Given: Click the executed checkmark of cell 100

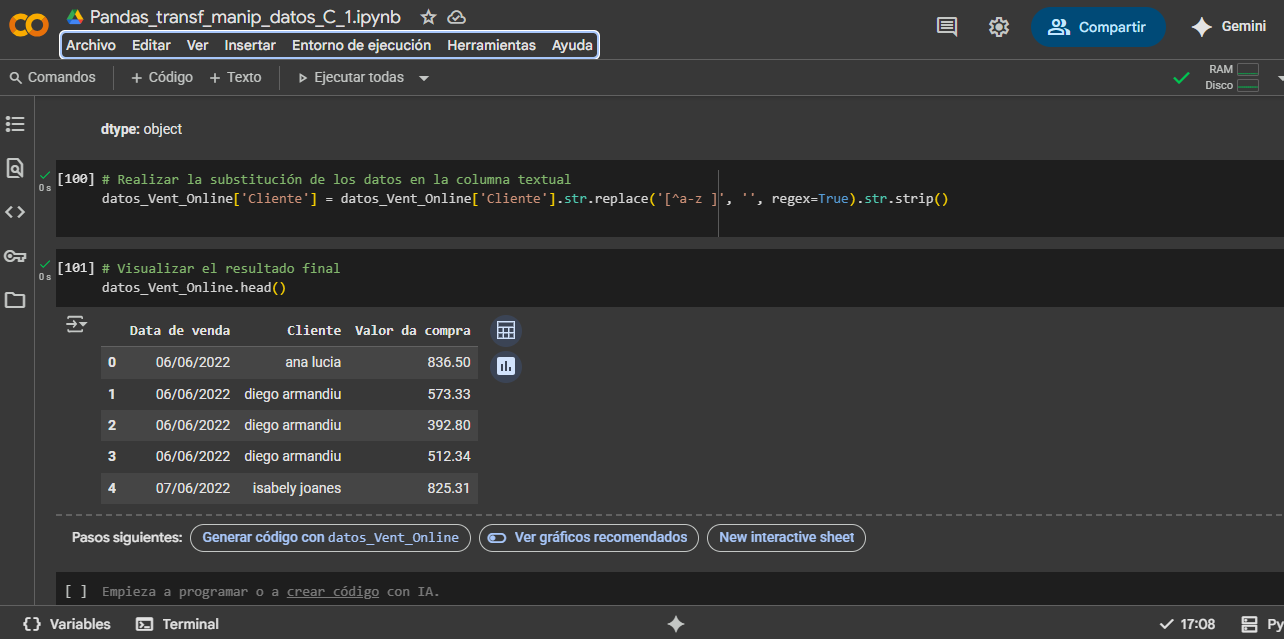Looking at the screenshot, I should (x=45, y=175).
